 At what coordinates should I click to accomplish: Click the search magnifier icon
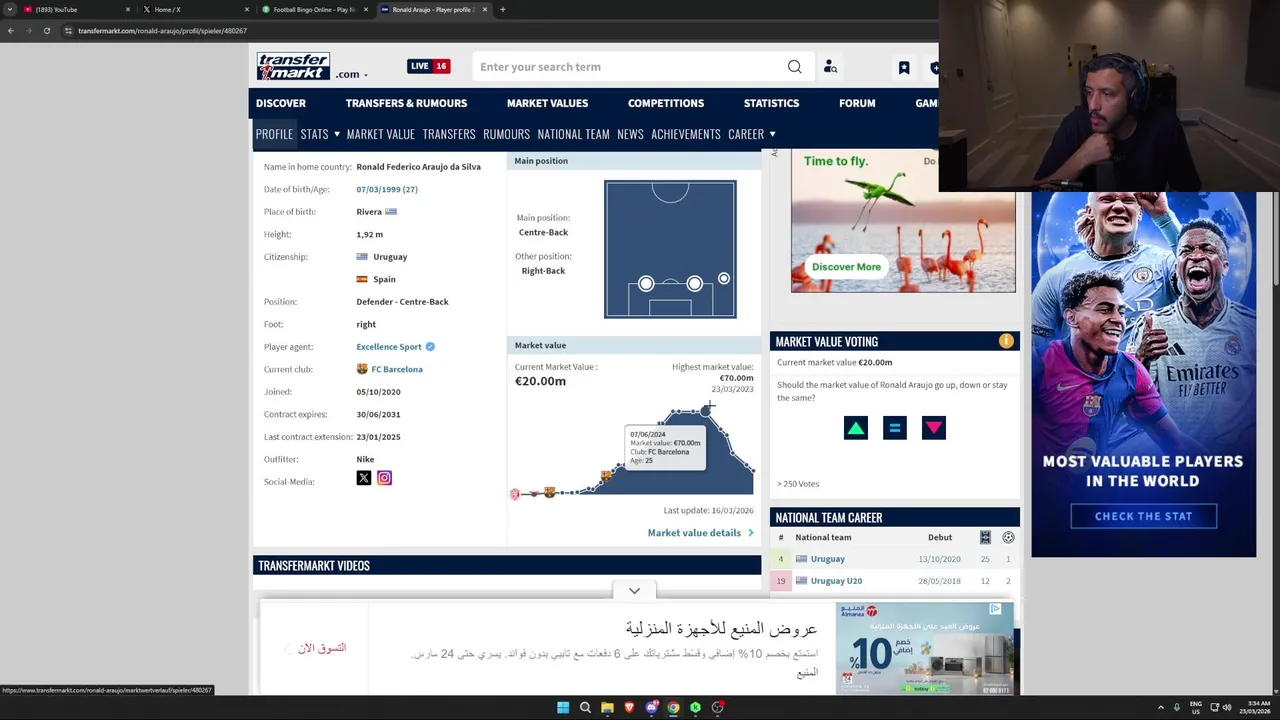point(794,67)
